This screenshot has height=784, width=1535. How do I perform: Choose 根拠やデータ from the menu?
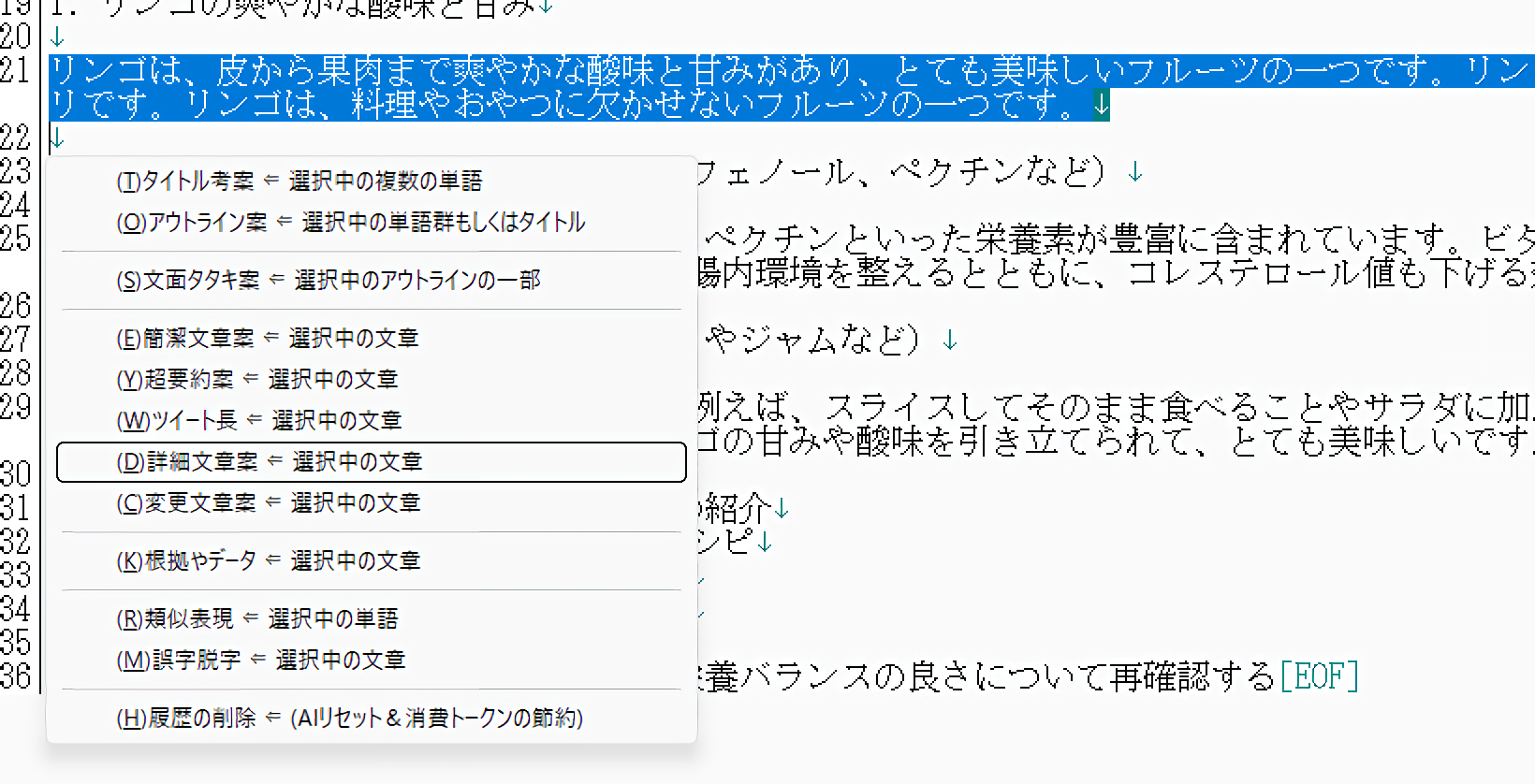(x=268, y=560)
